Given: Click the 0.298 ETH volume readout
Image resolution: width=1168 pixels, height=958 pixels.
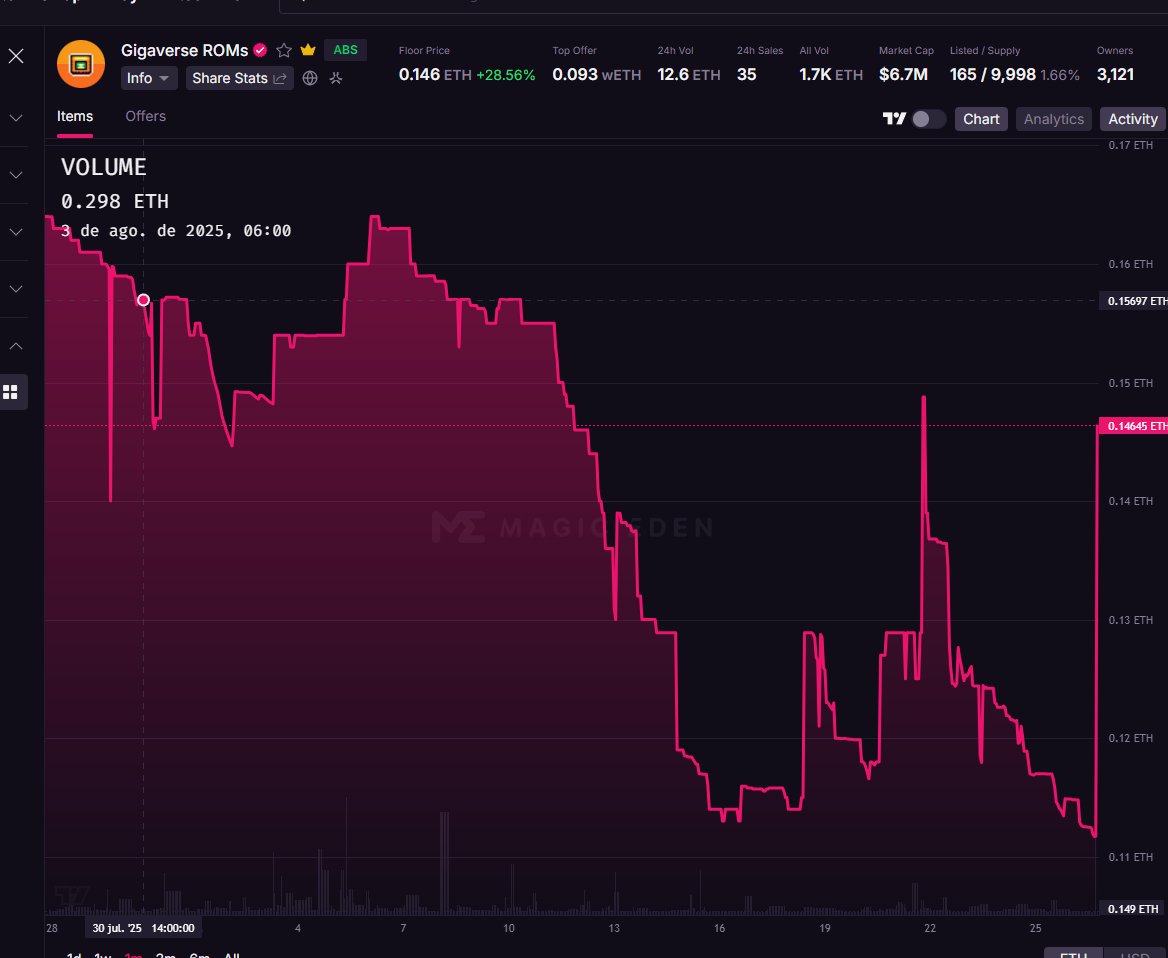Looking at the screenshot, I should [115, 201].
